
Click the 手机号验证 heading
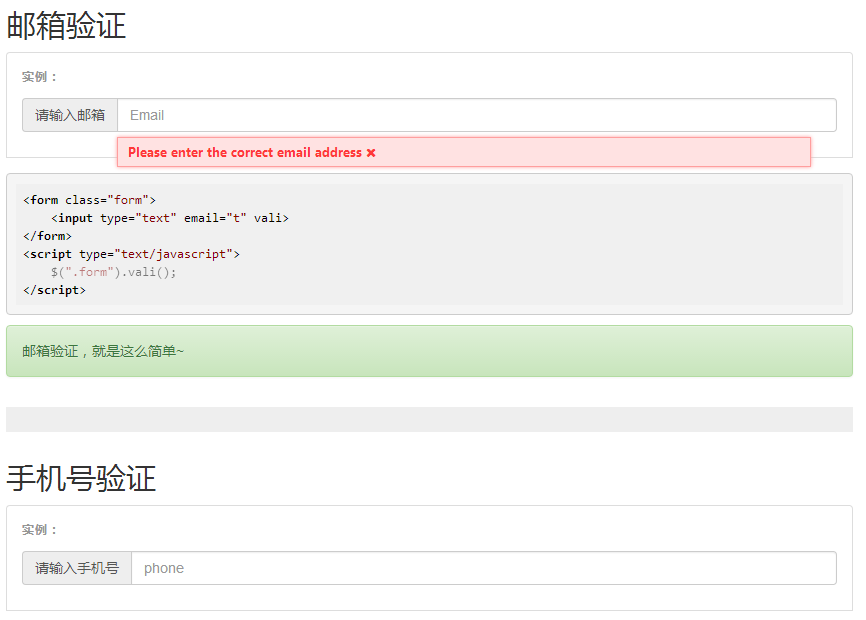coord(81,479)
